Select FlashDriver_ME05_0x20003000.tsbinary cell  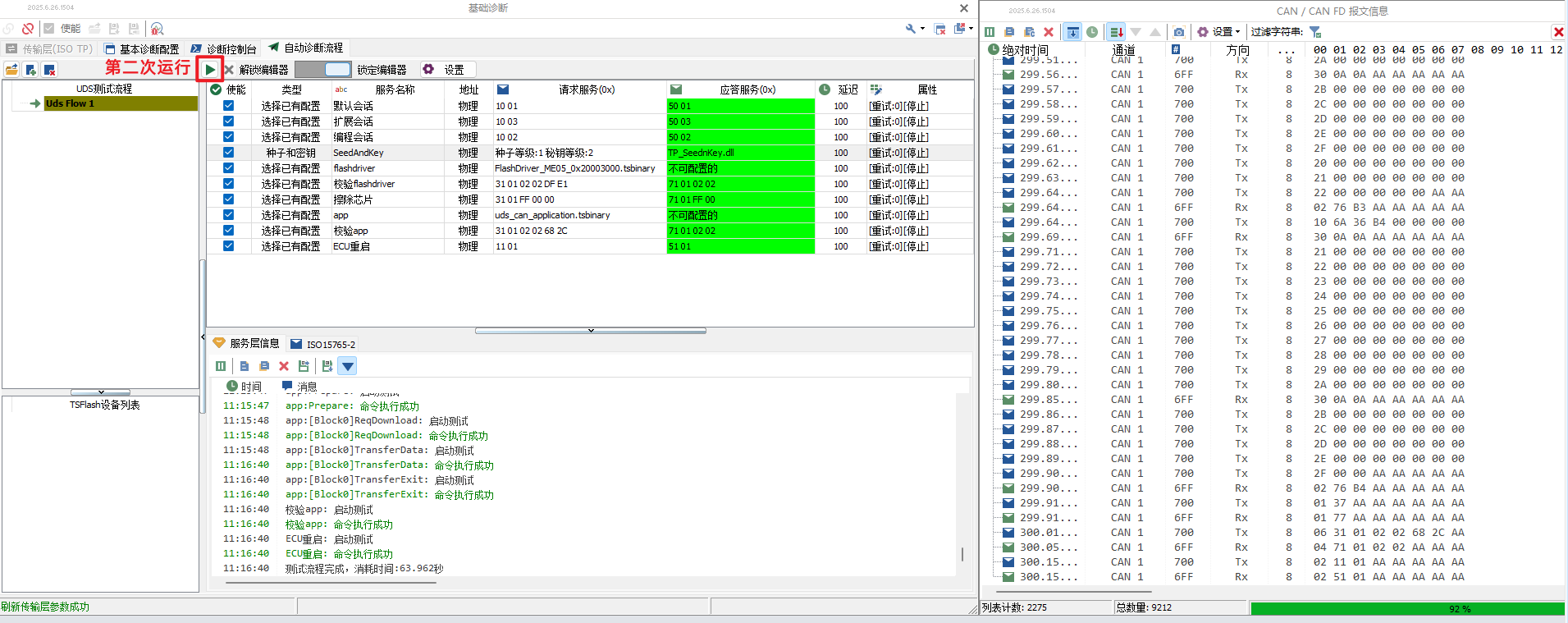579,168
